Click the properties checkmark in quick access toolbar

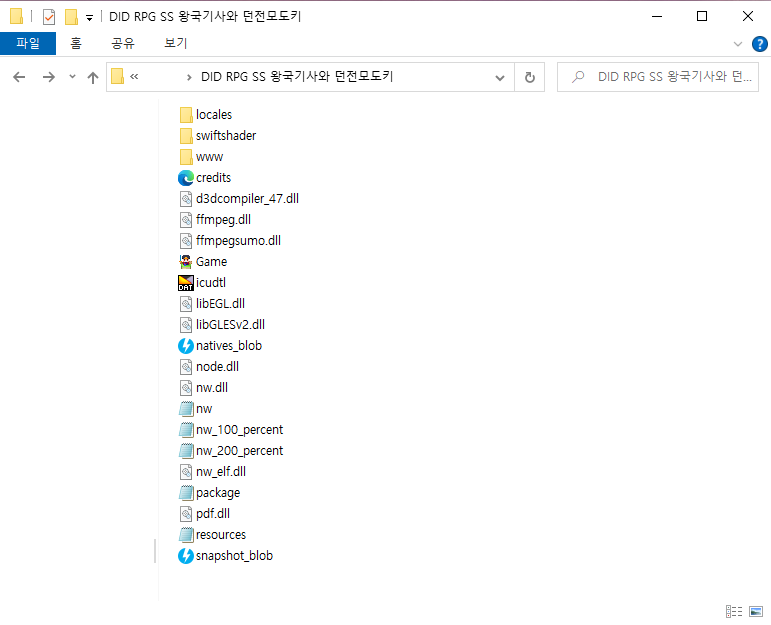pyautogui.click(x=48, y=16)
